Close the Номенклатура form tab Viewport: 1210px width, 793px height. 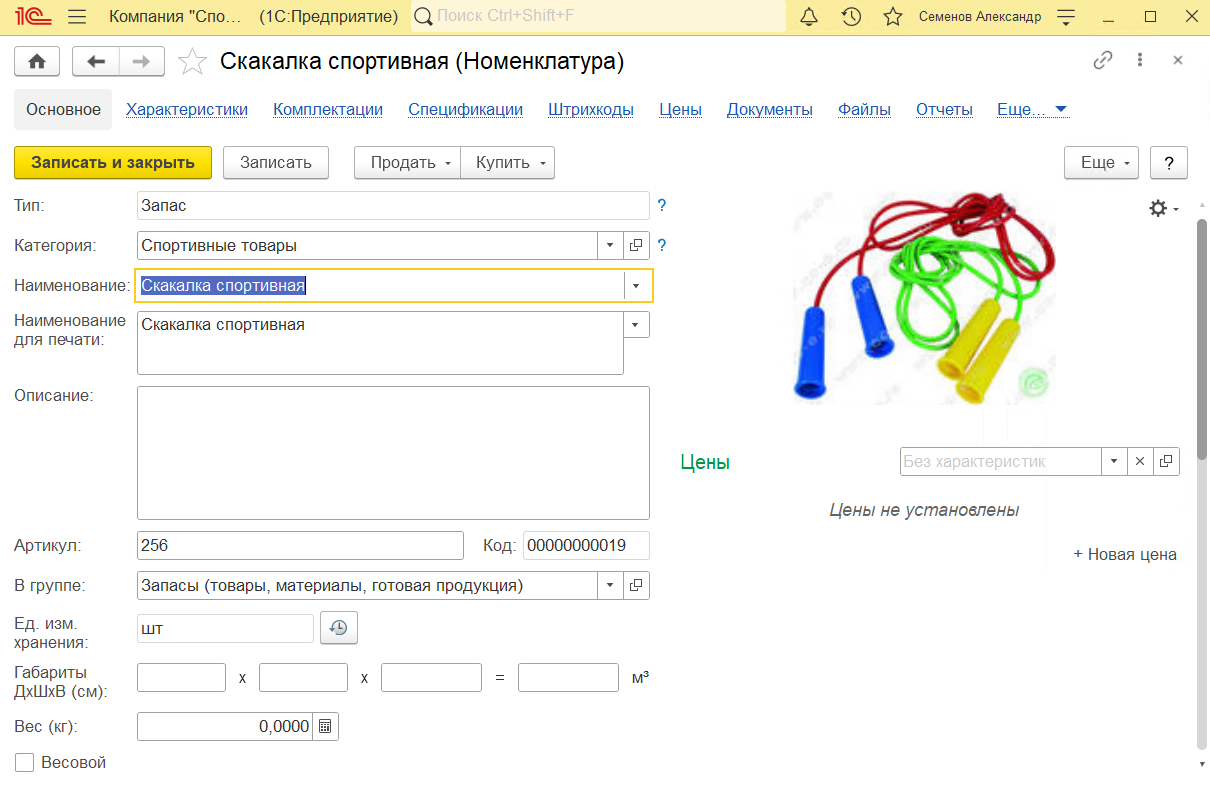[x=1178, y=60]
